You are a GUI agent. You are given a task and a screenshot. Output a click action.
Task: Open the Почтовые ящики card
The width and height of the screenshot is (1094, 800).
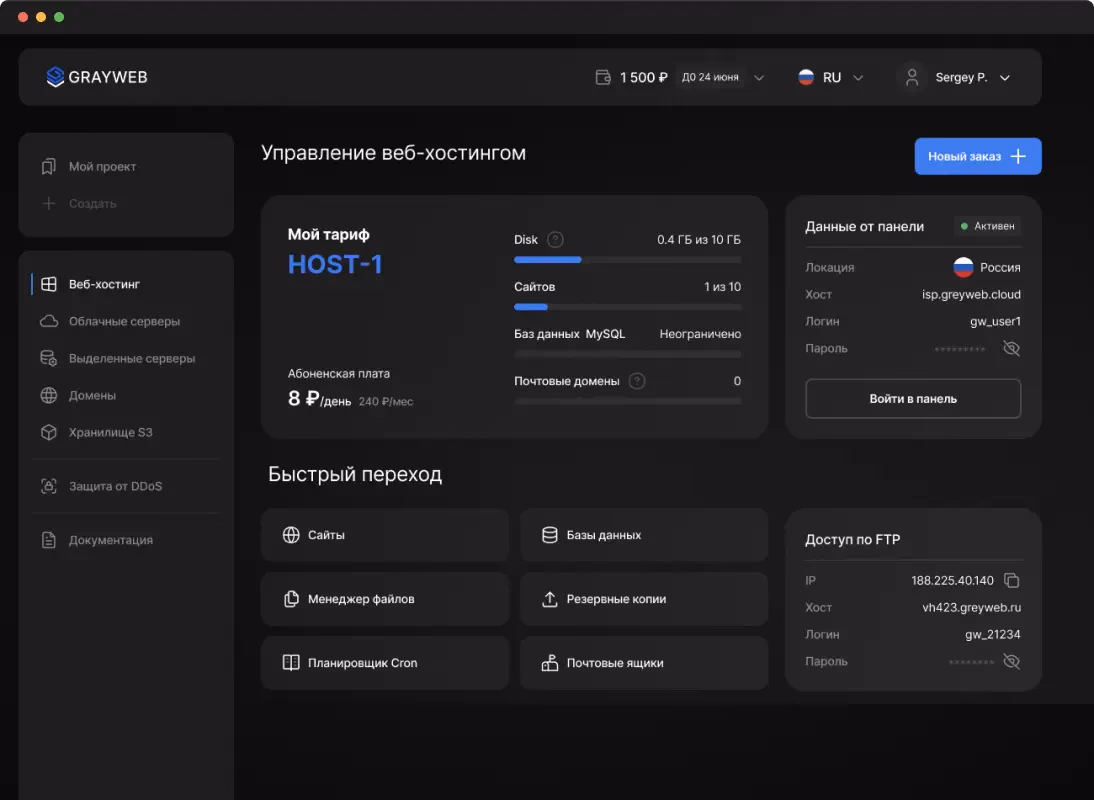pyautogui.click(x=644, y=663)
